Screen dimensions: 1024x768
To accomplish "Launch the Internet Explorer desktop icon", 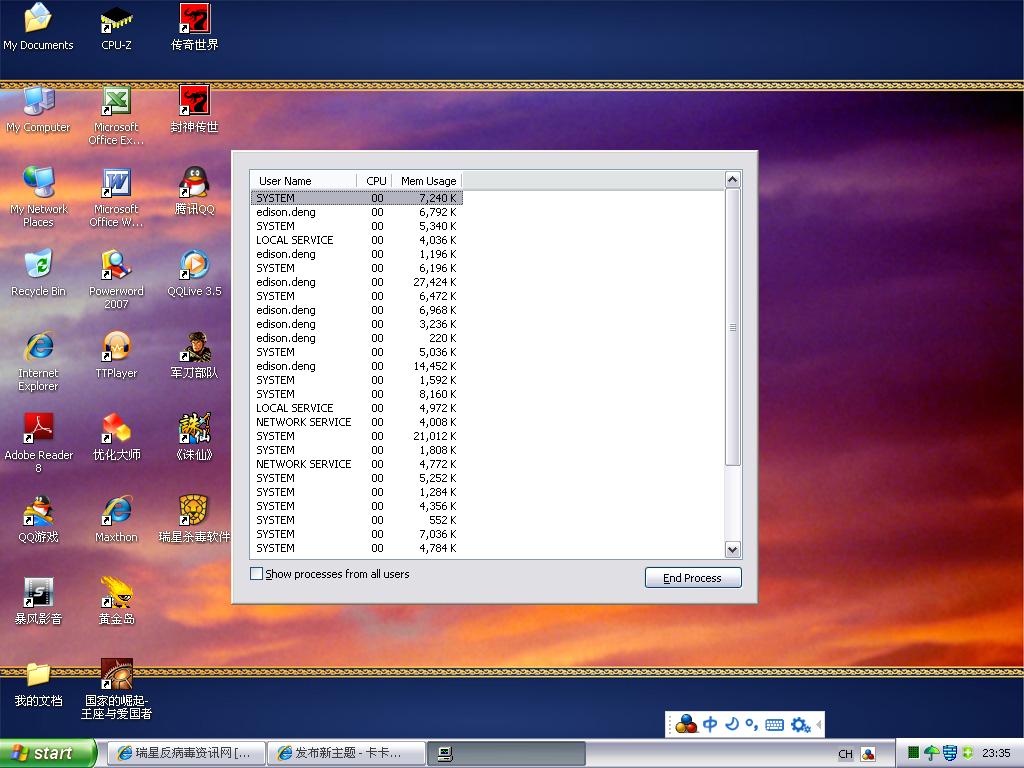I will pyautogui.click(x=38, y=349).
